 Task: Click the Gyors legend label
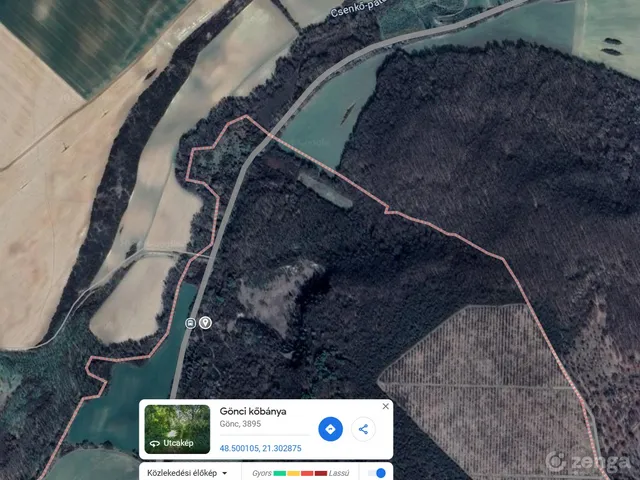(x=262, y=473)
